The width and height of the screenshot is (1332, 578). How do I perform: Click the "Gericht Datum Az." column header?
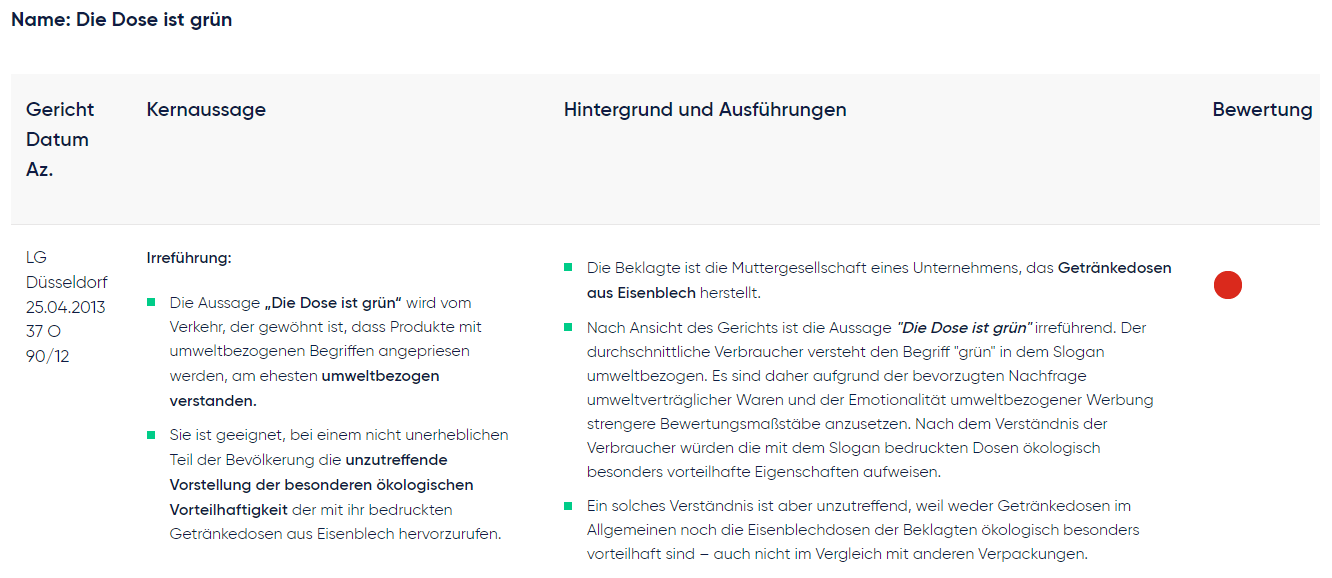coord(60,139)
